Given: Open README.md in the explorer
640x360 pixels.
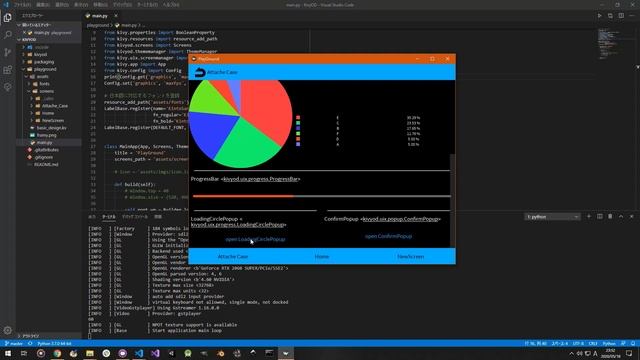Looking at the screenshot, I should (x=46, y=164).
